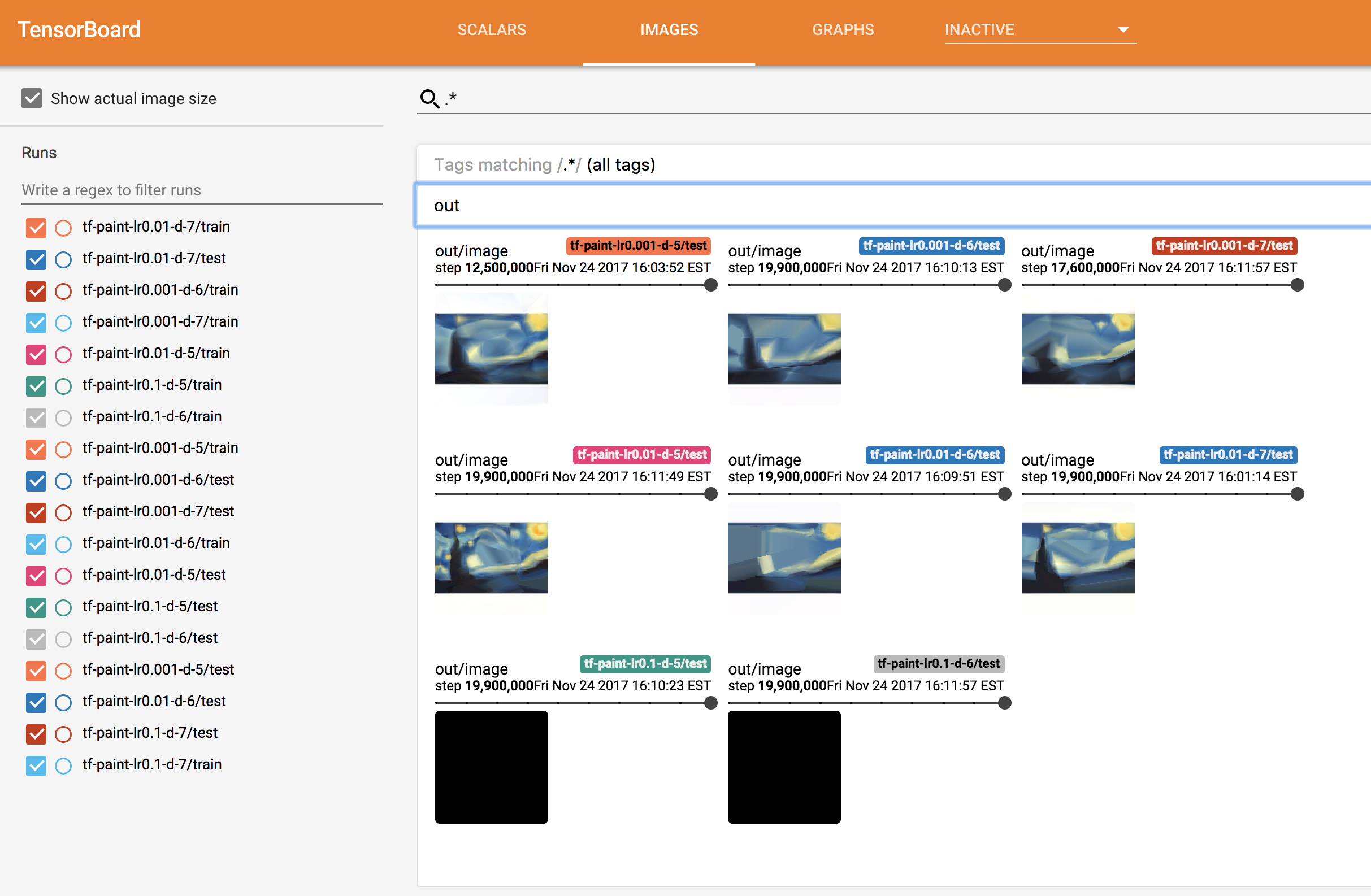
Task: Click step slider handle for tf-paint-lr0.001-d-5/test
Action: [711, 285]
